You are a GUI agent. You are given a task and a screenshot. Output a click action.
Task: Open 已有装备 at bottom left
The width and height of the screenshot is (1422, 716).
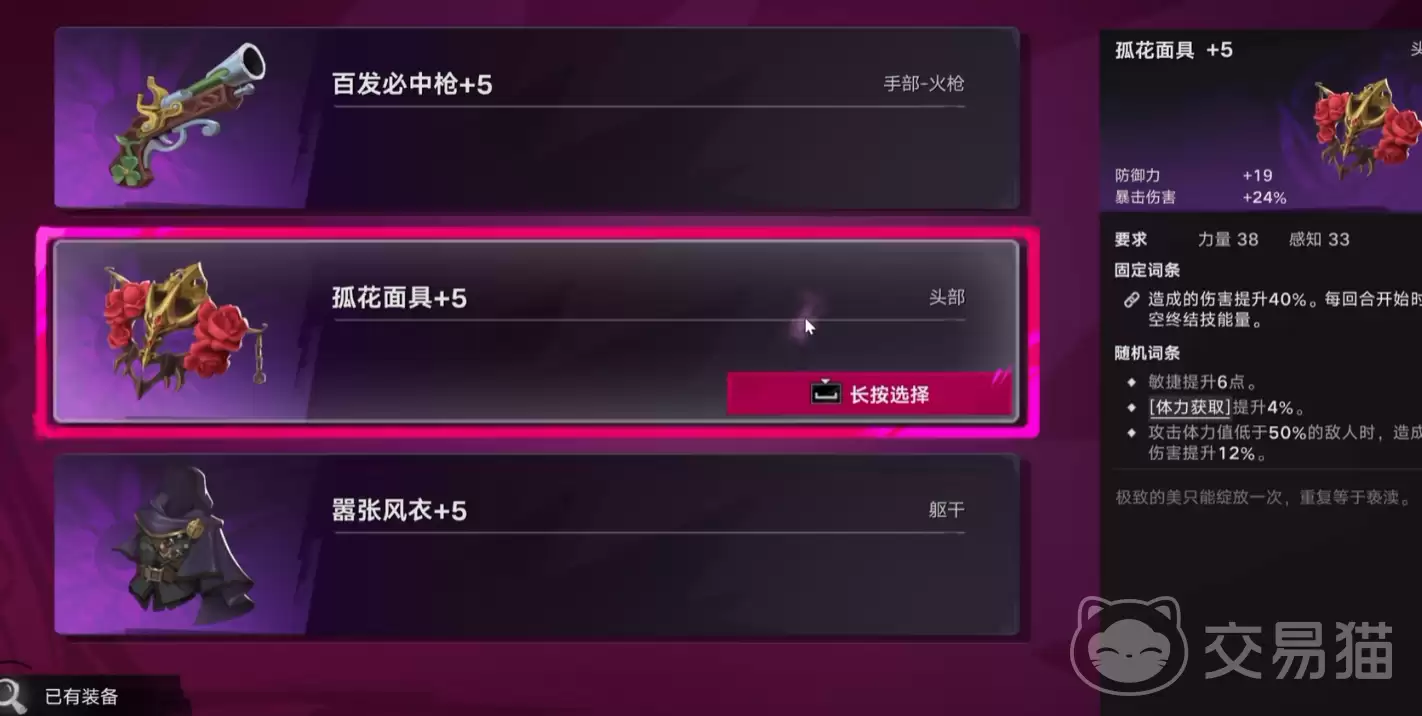coord(81,697)
